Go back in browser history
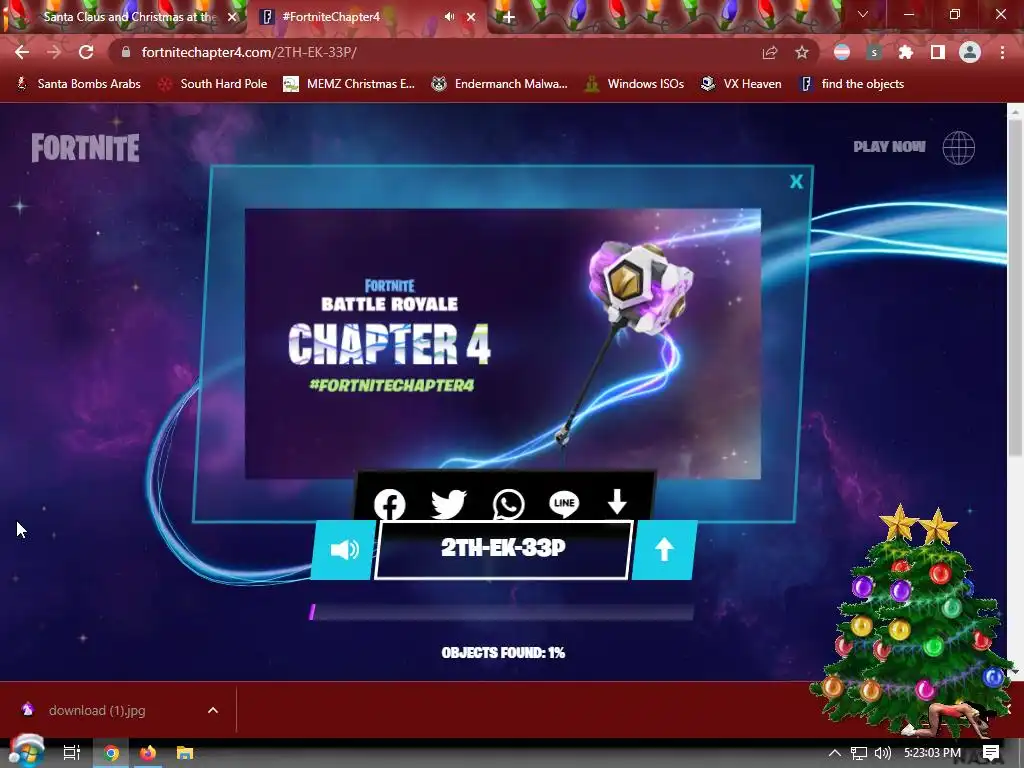The height and width of the screenshot is (768, 1024). pos(22,52)
